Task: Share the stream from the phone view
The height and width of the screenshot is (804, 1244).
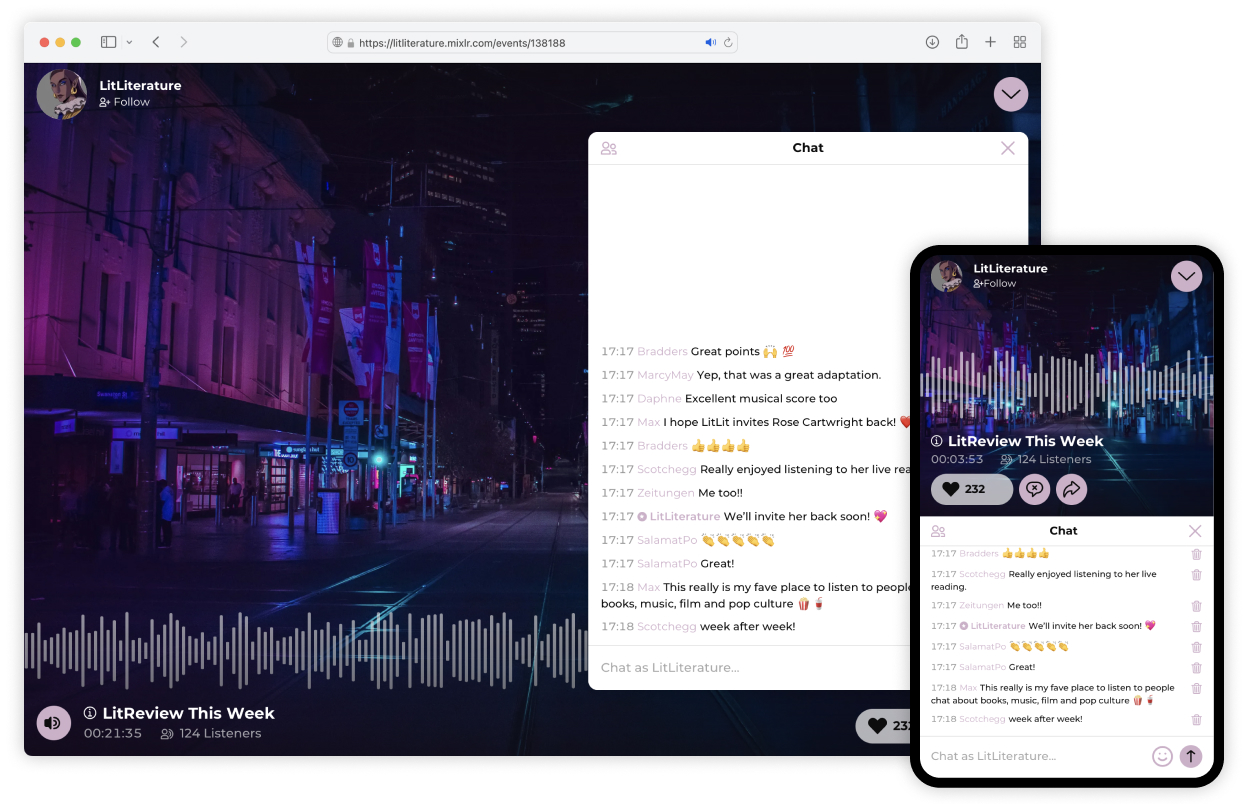Action: pyautogui.click(x=1071, y=489)
